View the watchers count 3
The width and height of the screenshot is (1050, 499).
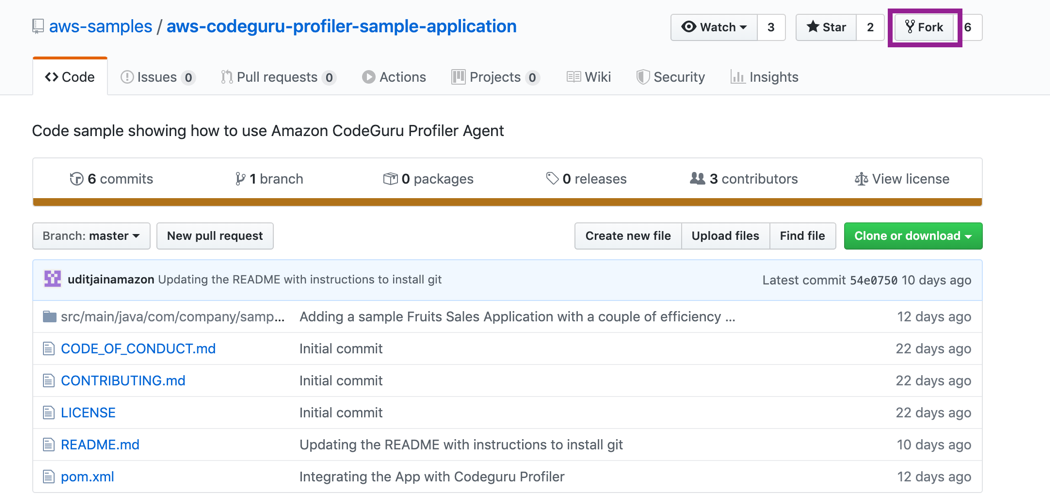[x=771, y=27]
